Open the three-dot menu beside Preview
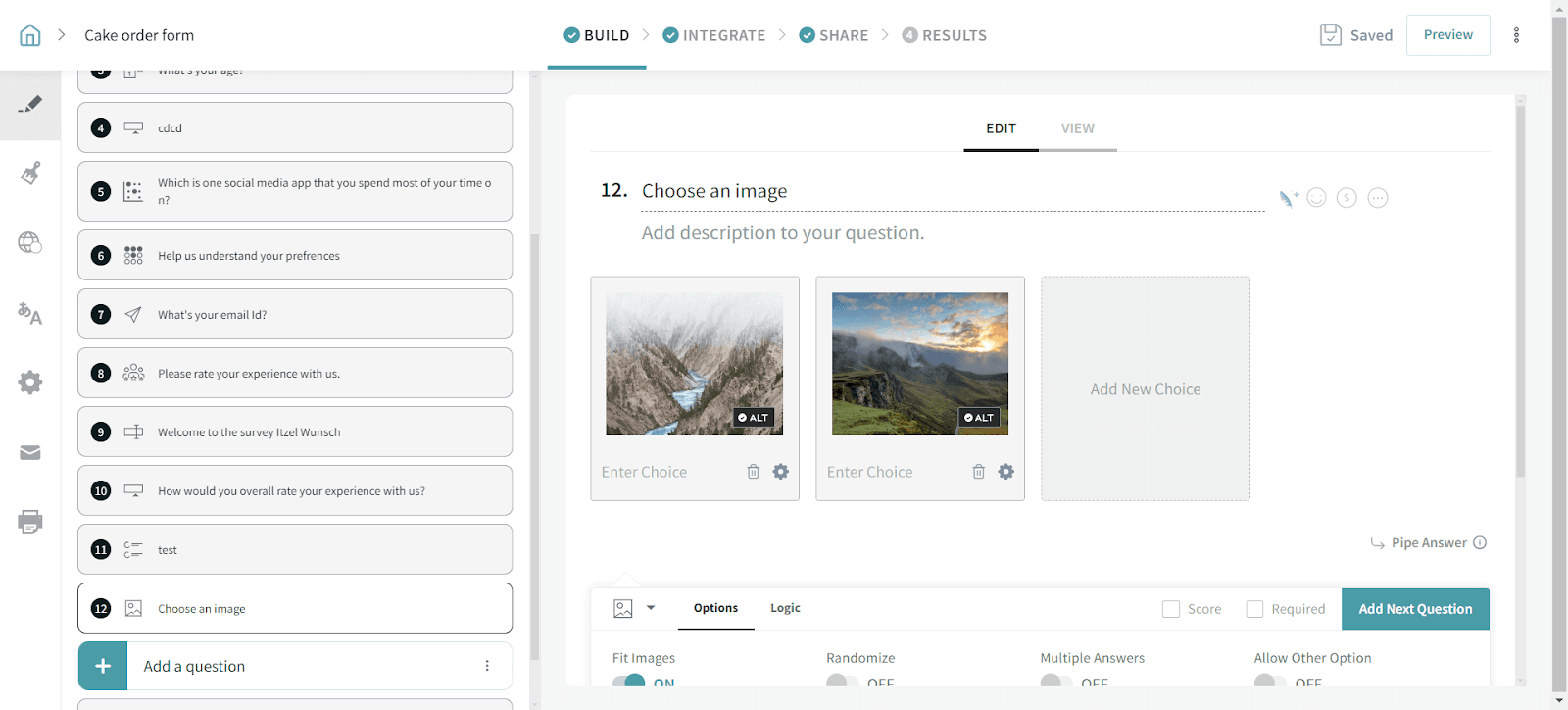Viewport: 1568px width, 710px height. click(1516, 35)
